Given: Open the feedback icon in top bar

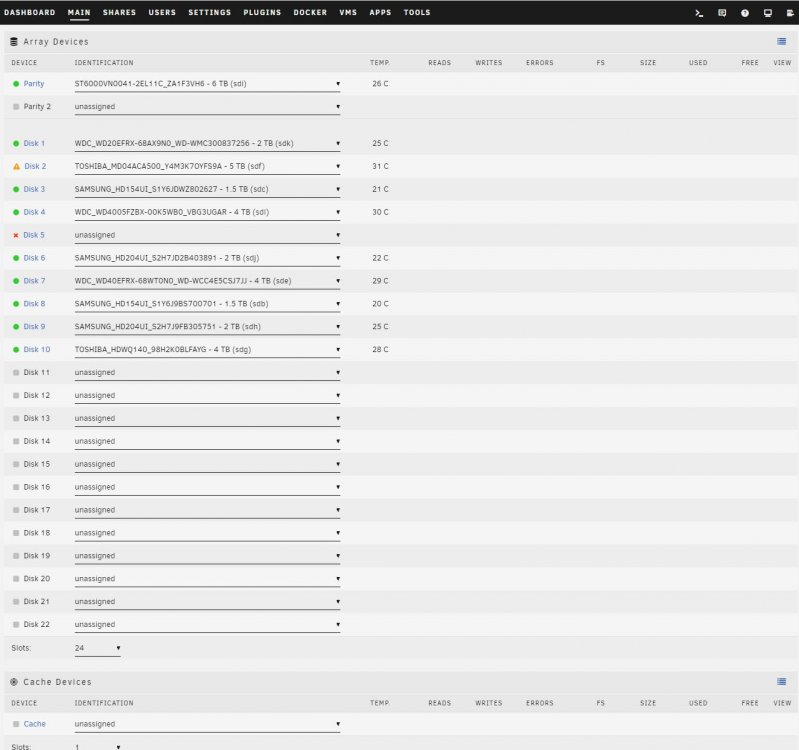Looking at the screenshot, I should (x=722, y=13).
